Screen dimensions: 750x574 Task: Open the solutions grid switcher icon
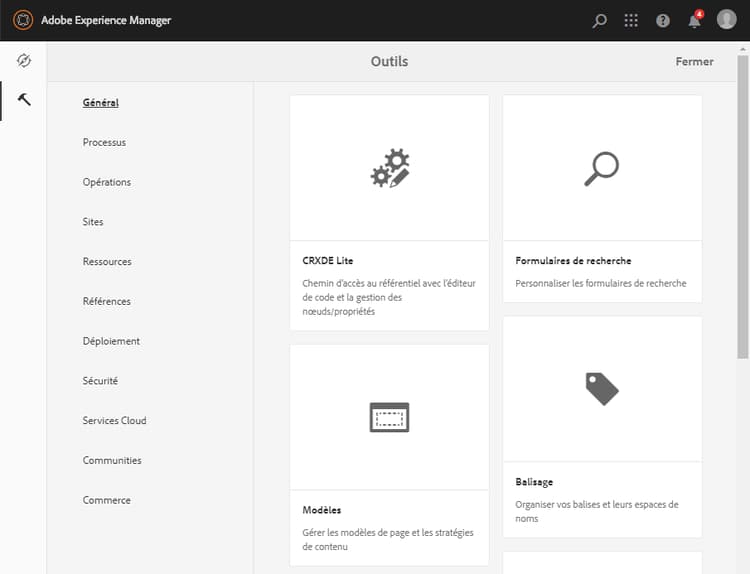click(631, 20)
